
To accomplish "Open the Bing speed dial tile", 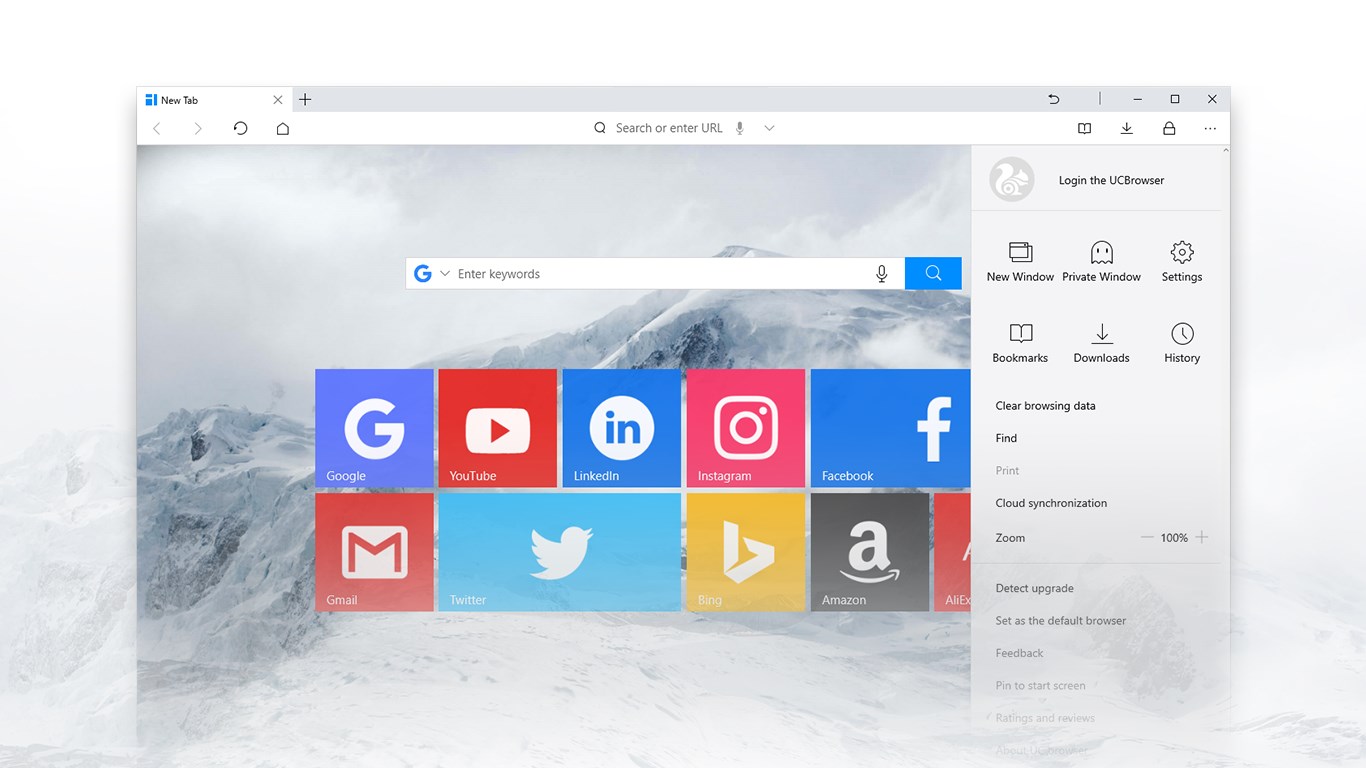I will pos(746,552).
